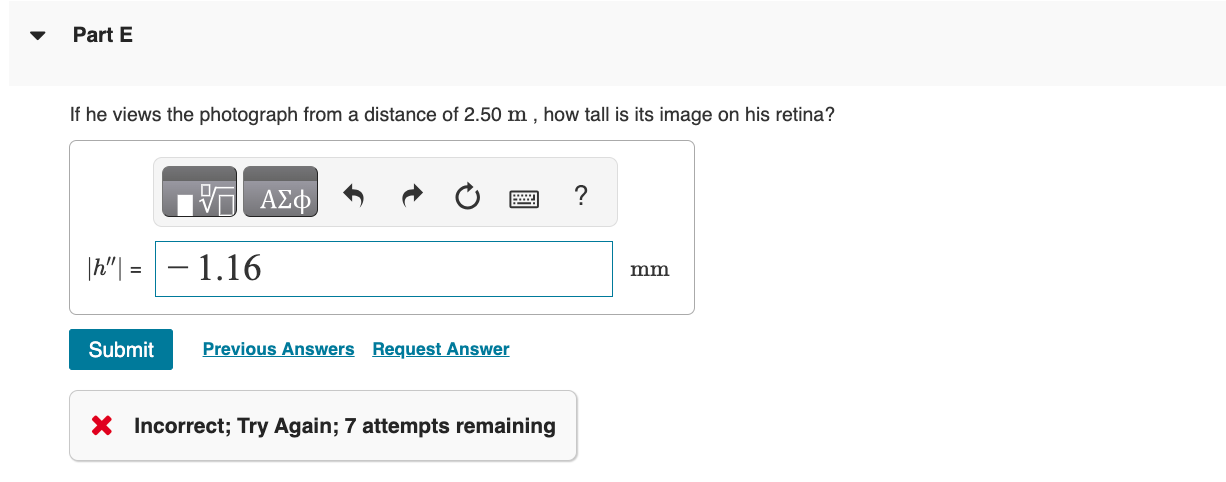Screen dimensions: 1226x482
Task: Reset the answer with the circular arrow
Action: point(467,198)
